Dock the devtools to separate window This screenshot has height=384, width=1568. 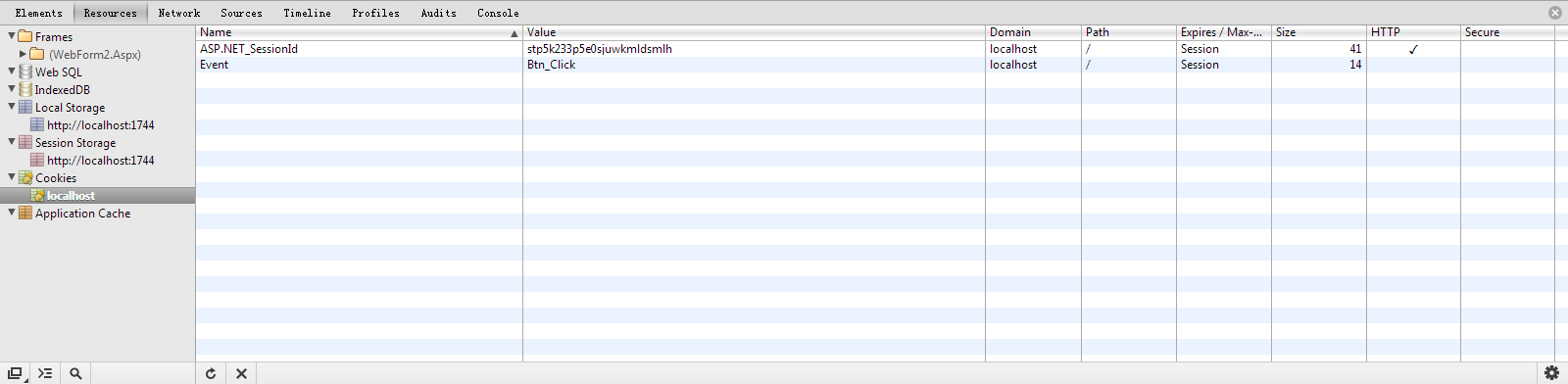(x=15, y=373)
